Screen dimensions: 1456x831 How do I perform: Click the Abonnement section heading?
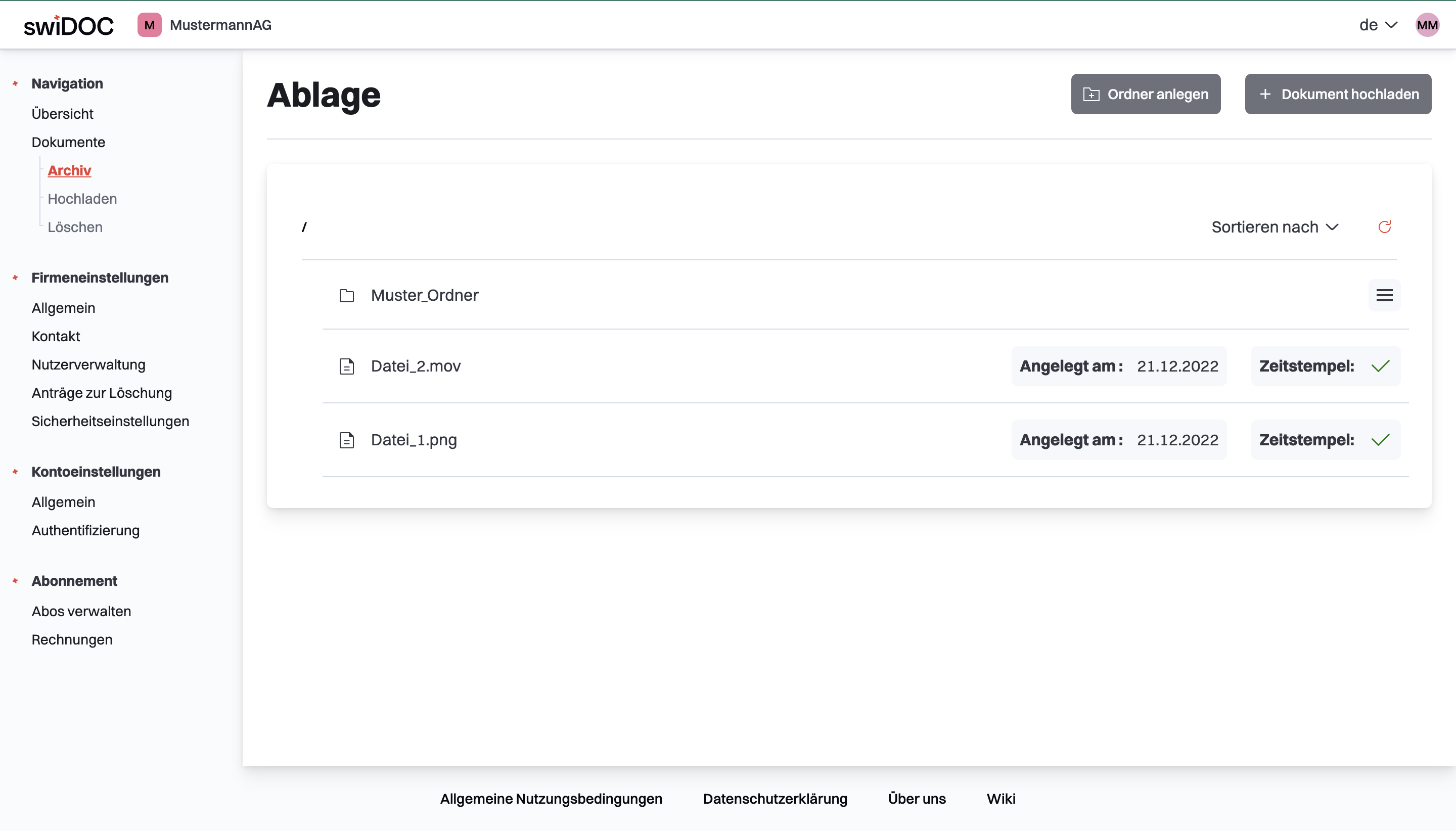tap(74, 581)
